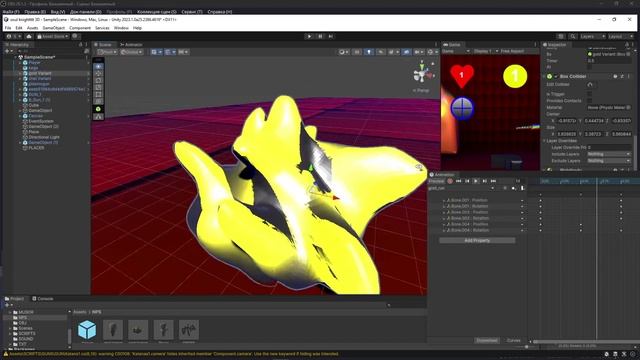
Task: Click the Step frame button
Action: pyautogui.click(x=331, y=36)
